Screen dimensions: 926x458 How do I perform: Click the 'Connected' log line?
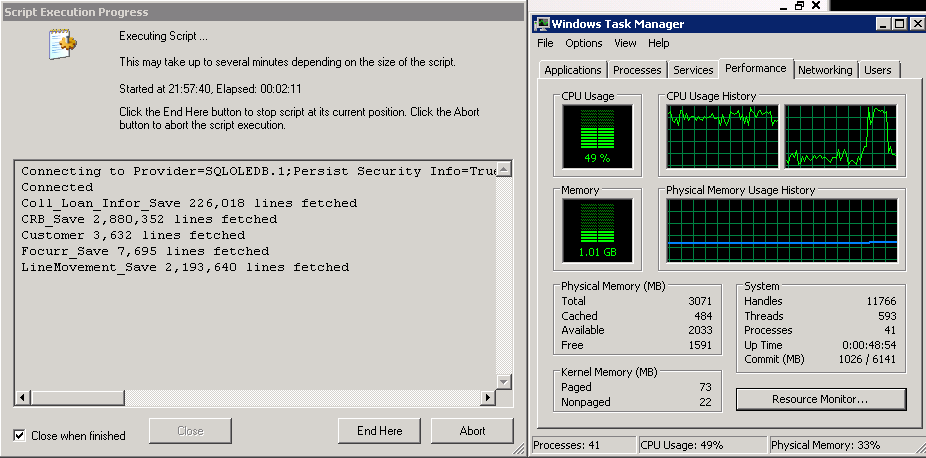(x=57, y=187)
